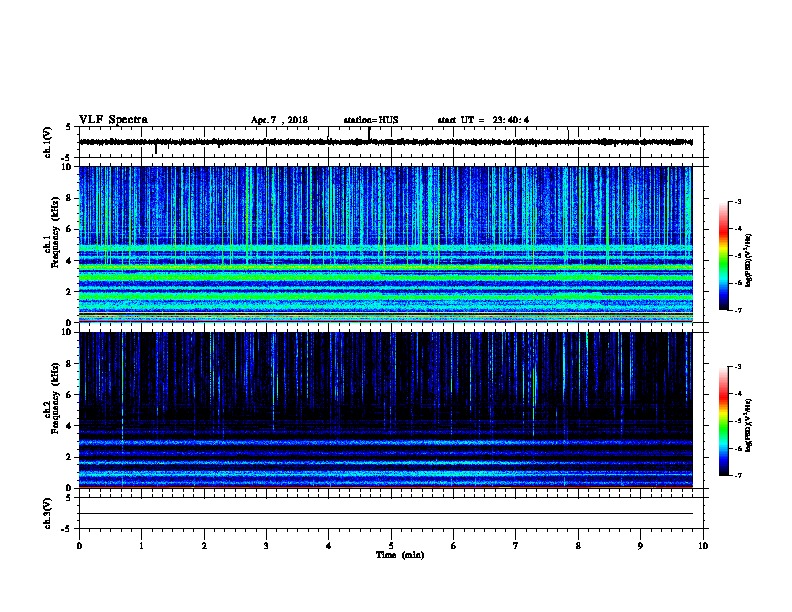Click the "6" tick on the time axis
The image size is (792, 612).
453,546
